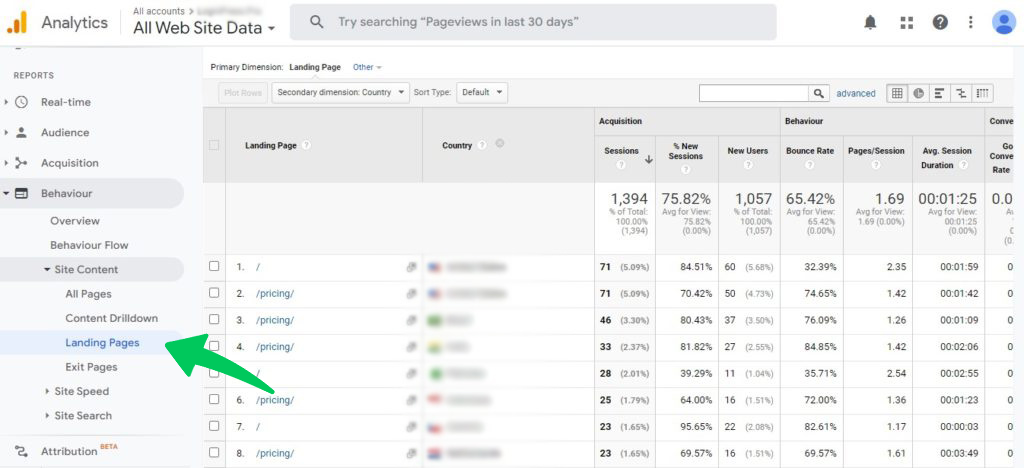Viewport: 1024px width, 468px height.
Task: Click the help question mark icon
Action: coord(940,22)
